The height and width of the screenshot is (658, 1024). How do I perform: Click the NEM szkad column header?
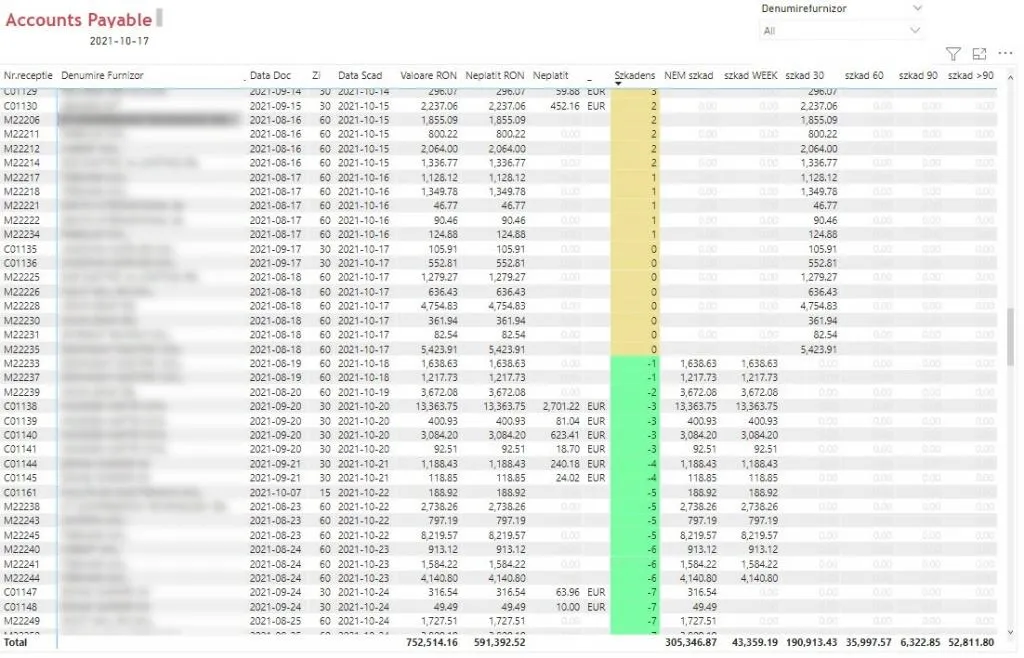688,75
